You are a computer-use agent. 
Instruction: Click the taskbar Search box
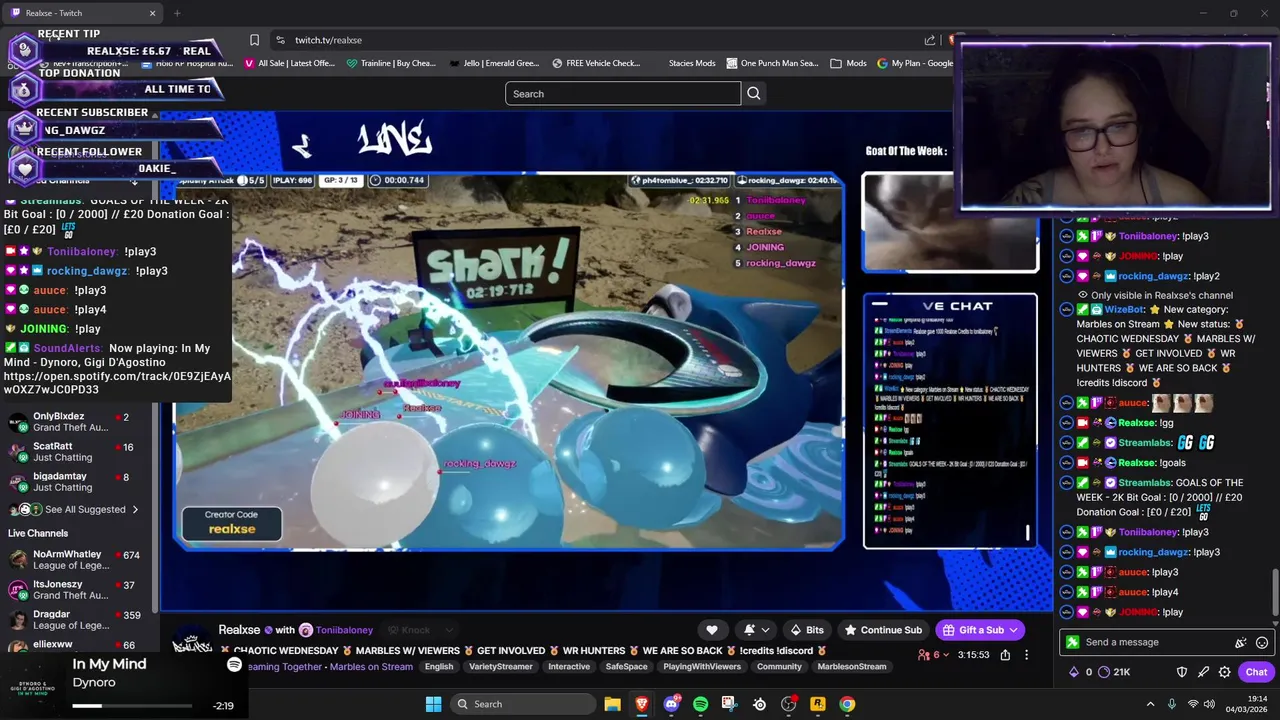pyautogui.click(x=522, y=704)
